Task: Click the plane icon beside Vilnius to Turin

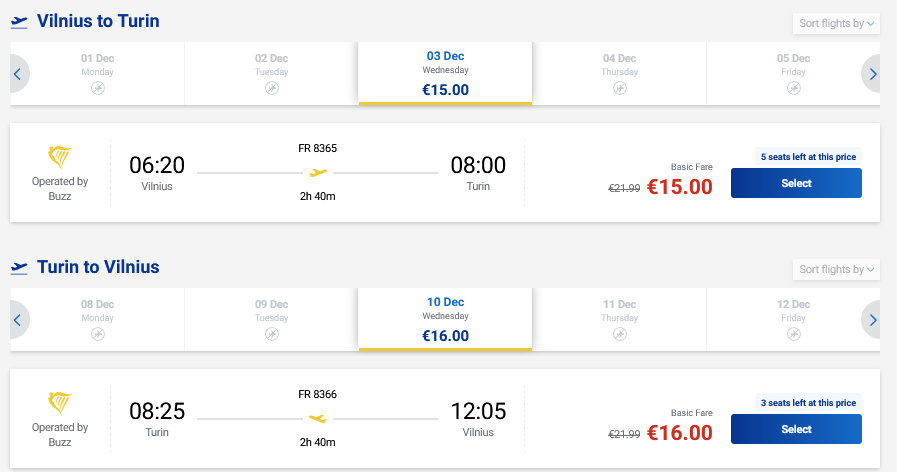Action: [19, 22]
